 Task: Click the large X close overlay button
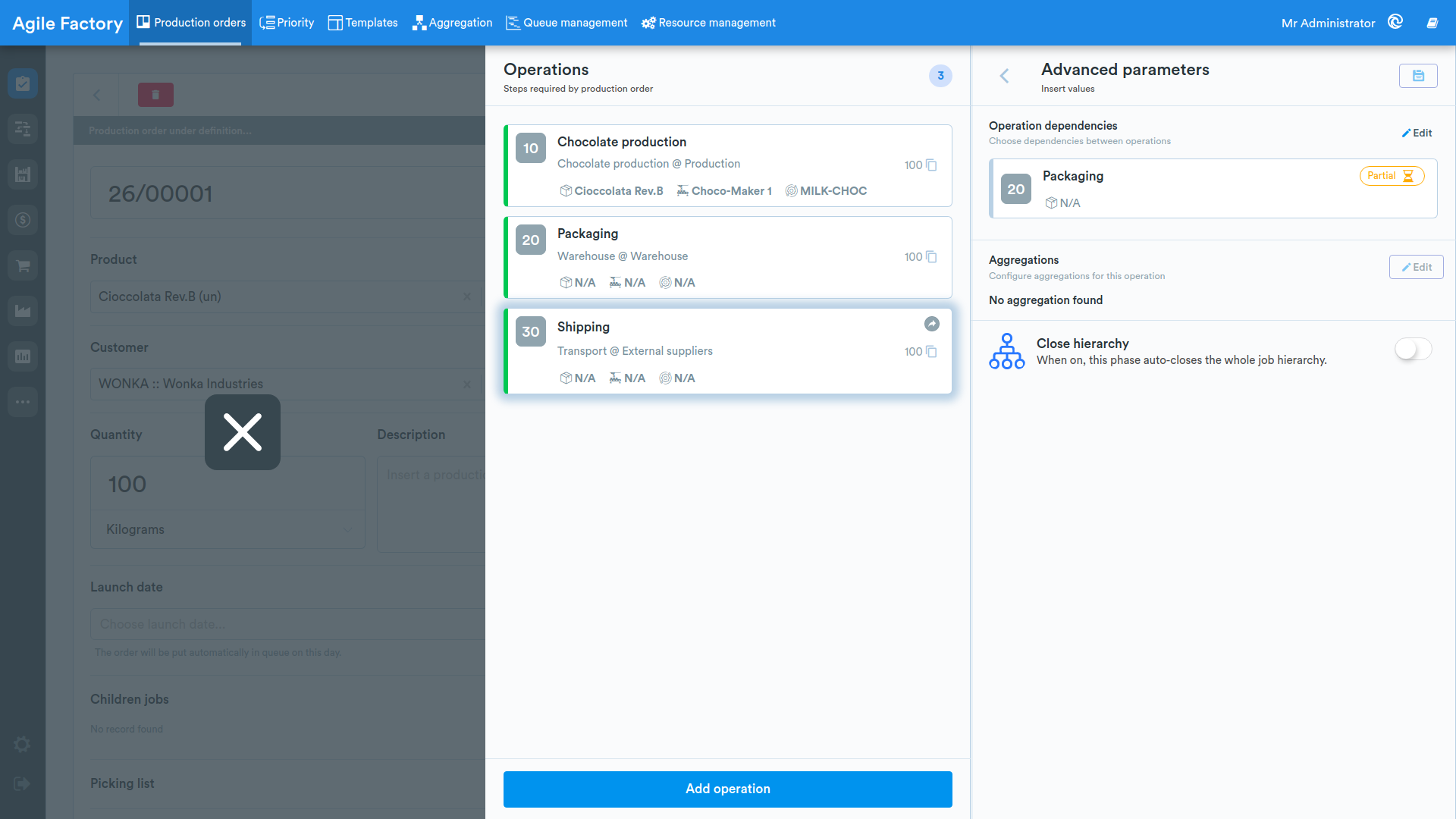(243, 432)
